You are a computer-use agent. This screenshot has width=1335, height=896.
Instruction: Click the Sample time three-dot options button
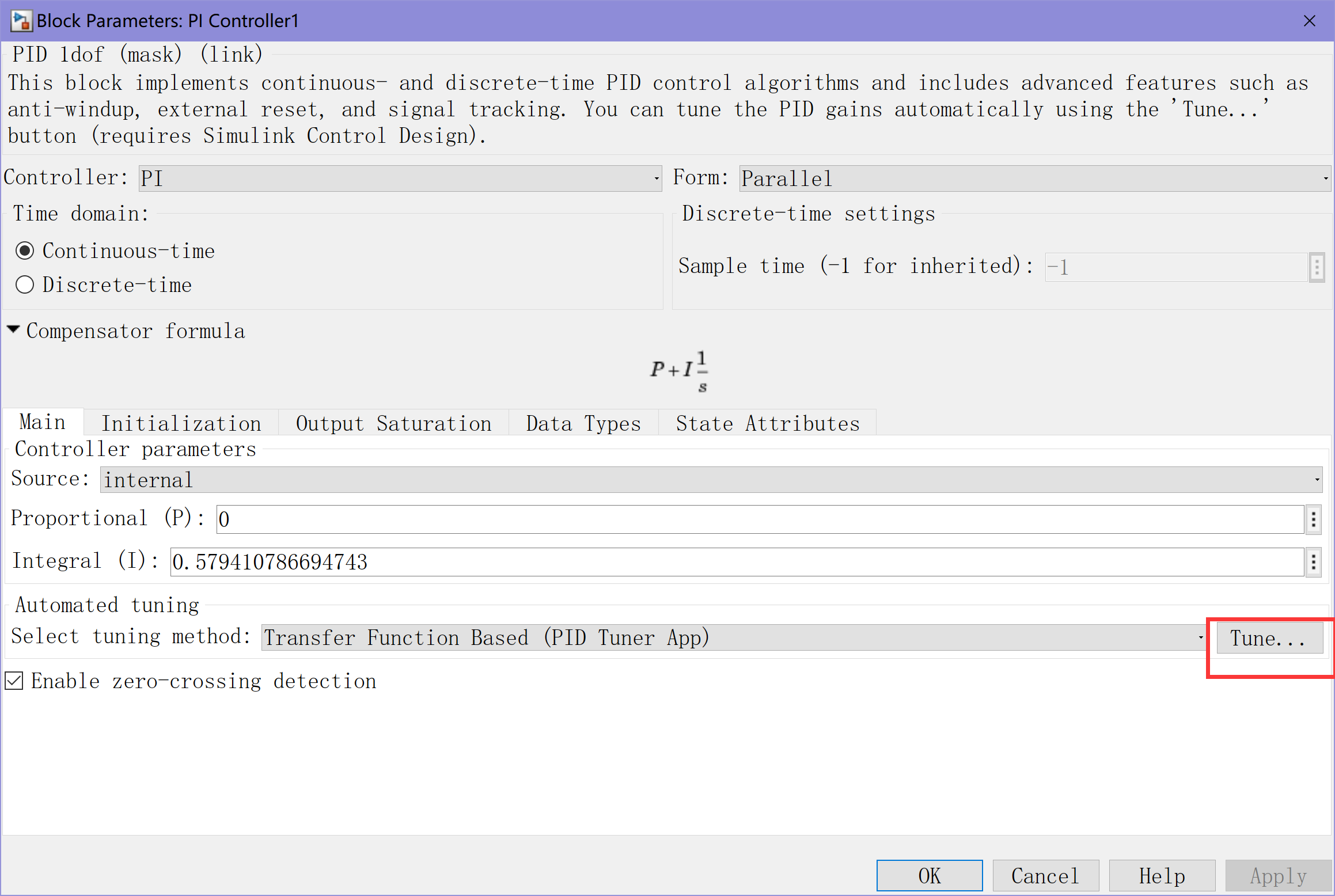(1317, 267)
